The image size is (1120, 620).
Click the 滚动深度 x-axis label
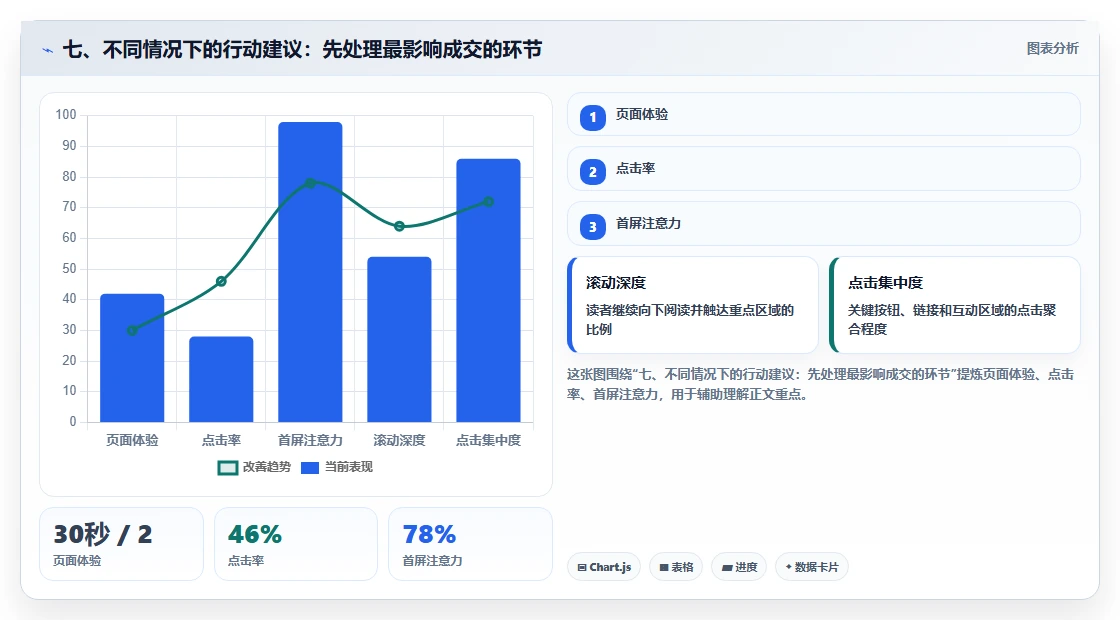[399, 441]
